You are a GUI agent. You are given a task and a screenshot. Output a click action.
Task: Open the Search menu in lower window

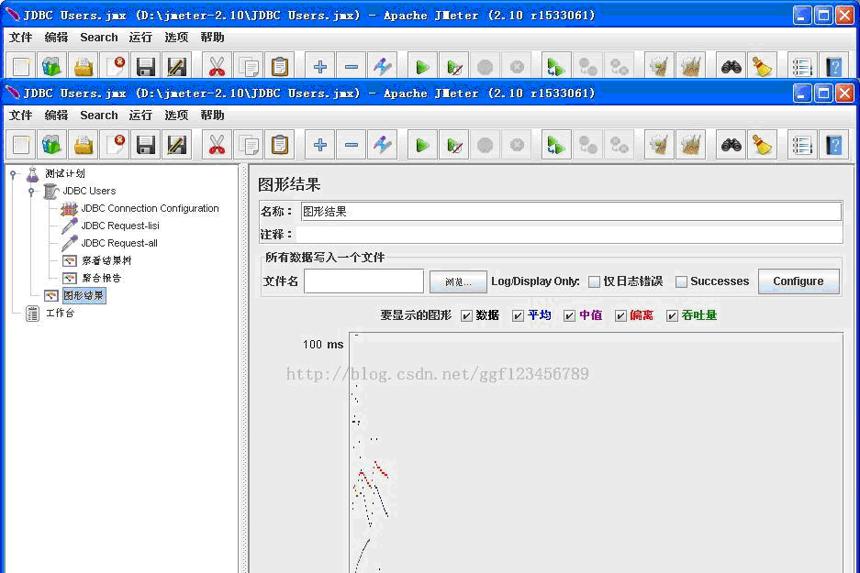tap(99, 115)
